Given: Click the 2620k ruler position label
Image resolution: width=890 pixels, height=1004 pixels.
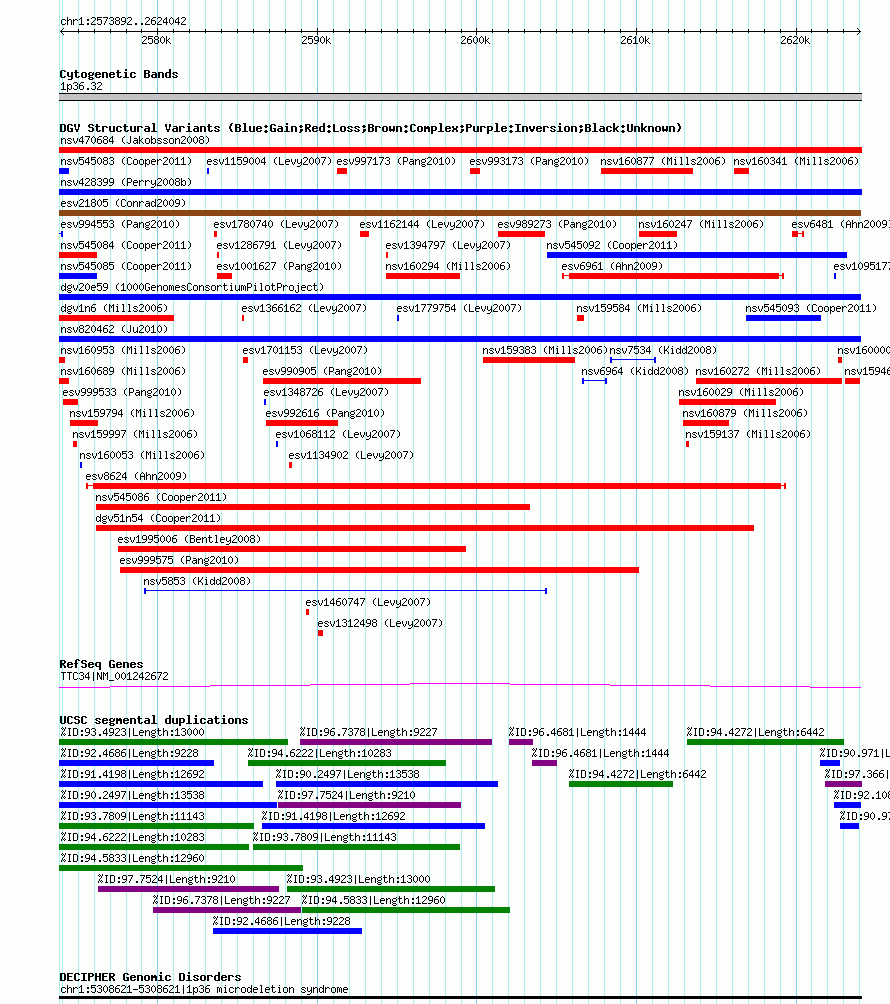Looking at the screenshot, I should [x=795, y=40].
